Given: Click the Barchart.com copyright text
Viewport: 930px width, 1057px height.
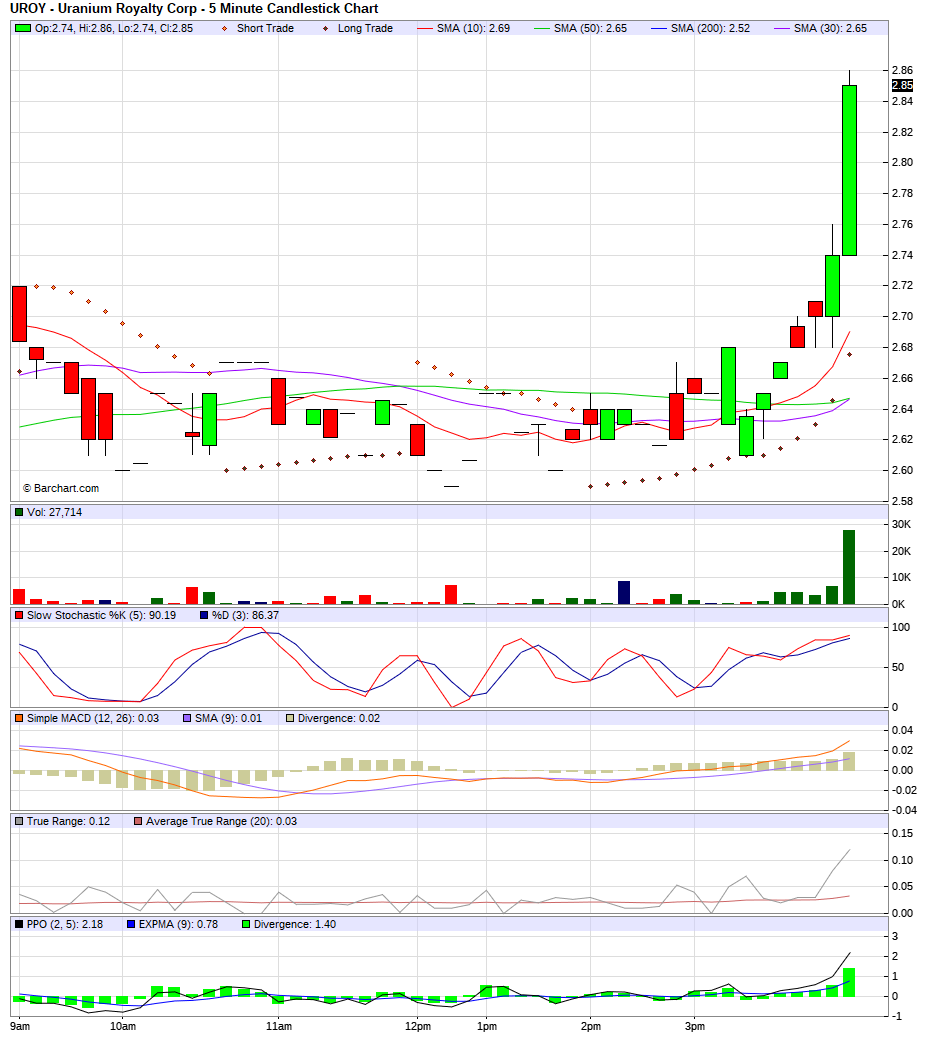Looking at the screenshot, I should (61, 489).
